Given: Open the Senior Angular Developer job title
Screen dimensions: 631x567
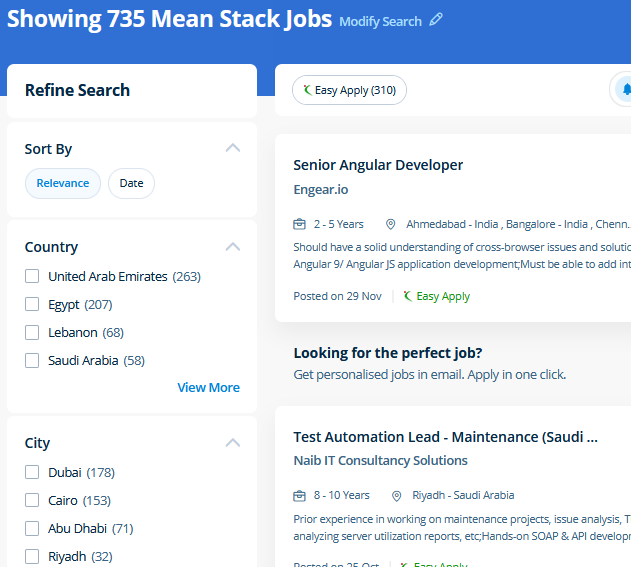Looking at the screenshot, I should tap(378, 165).
